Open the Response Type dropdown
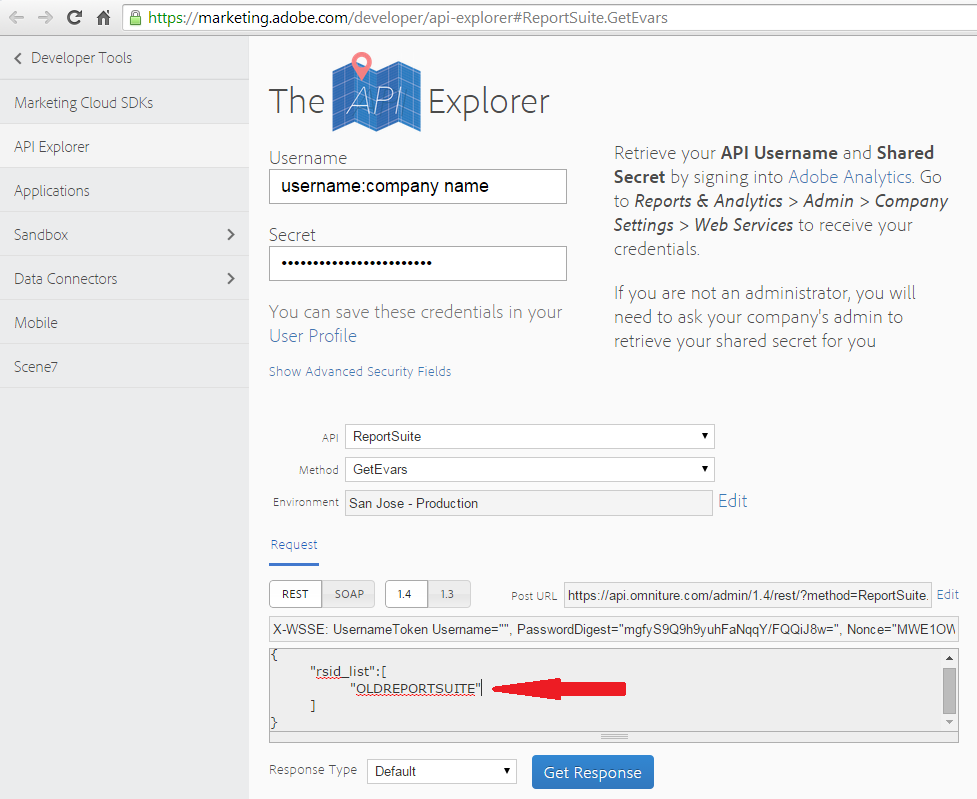Screen dimensions: 977x799 [442, 772]
